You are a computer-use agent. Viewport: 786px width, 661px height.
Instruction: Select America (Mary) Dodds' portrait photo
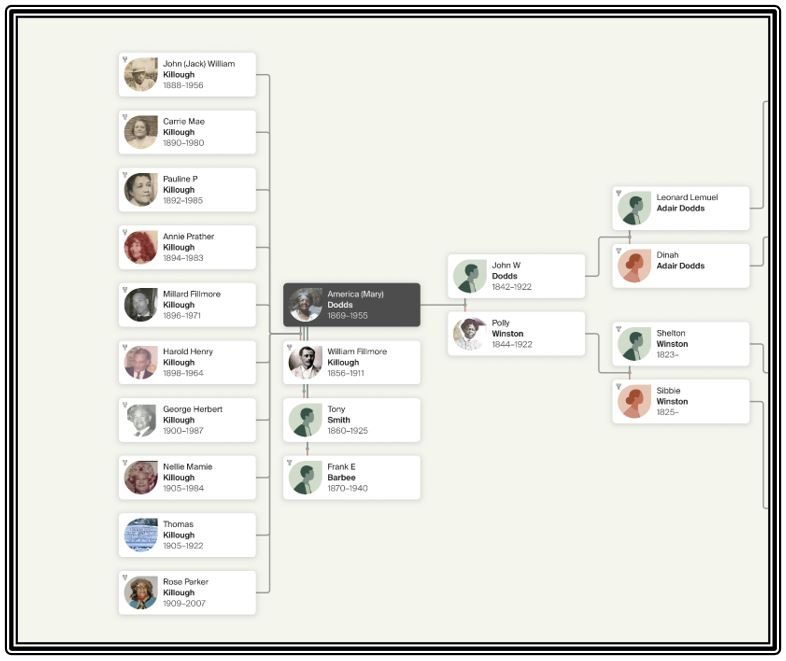click(x=306, y=305)
